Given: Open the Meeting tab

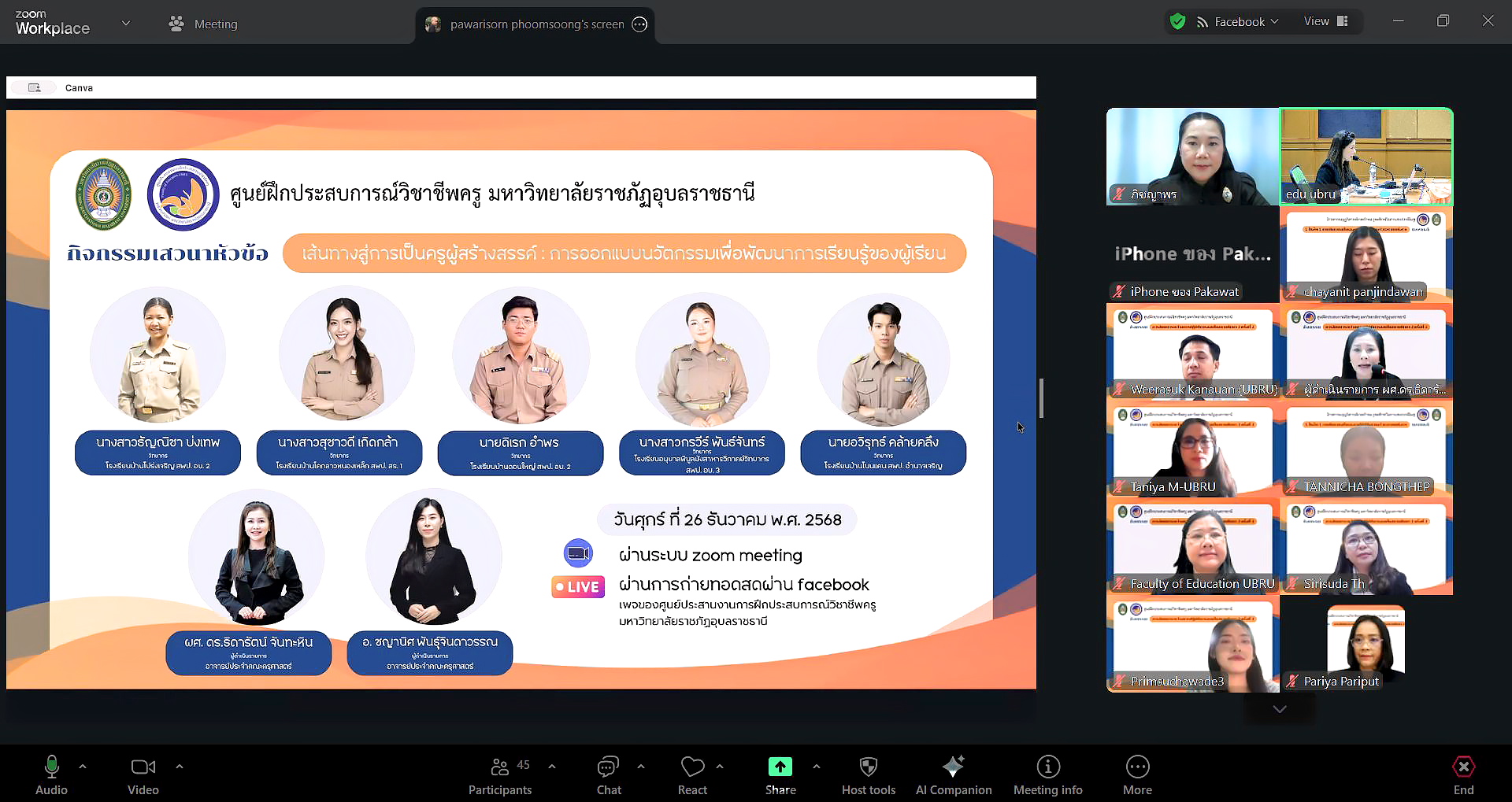Looking at the screenshot, I should (x=203, y=24).
